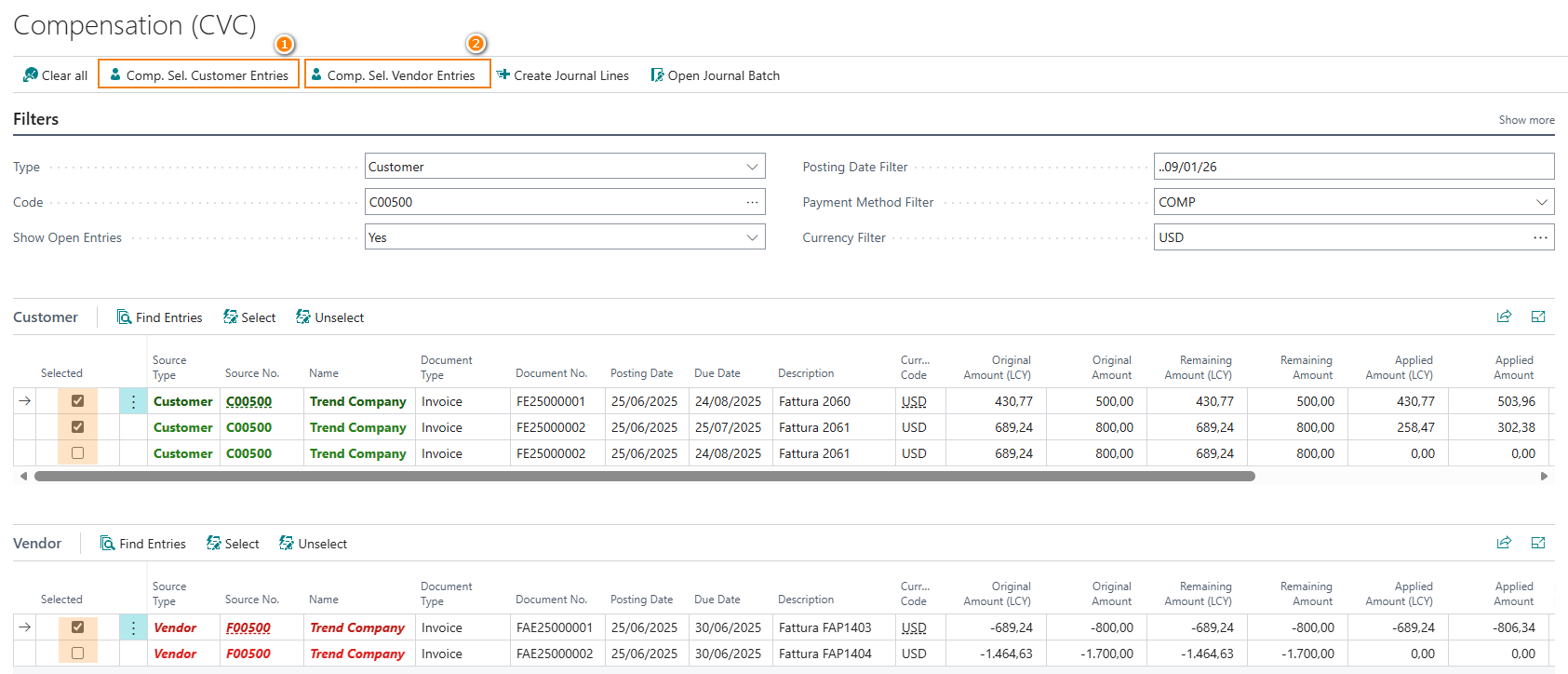Open vendor F00500 link in first vendor row
Viewport: 1568px width, 674px height.
(x=248, y=628)
